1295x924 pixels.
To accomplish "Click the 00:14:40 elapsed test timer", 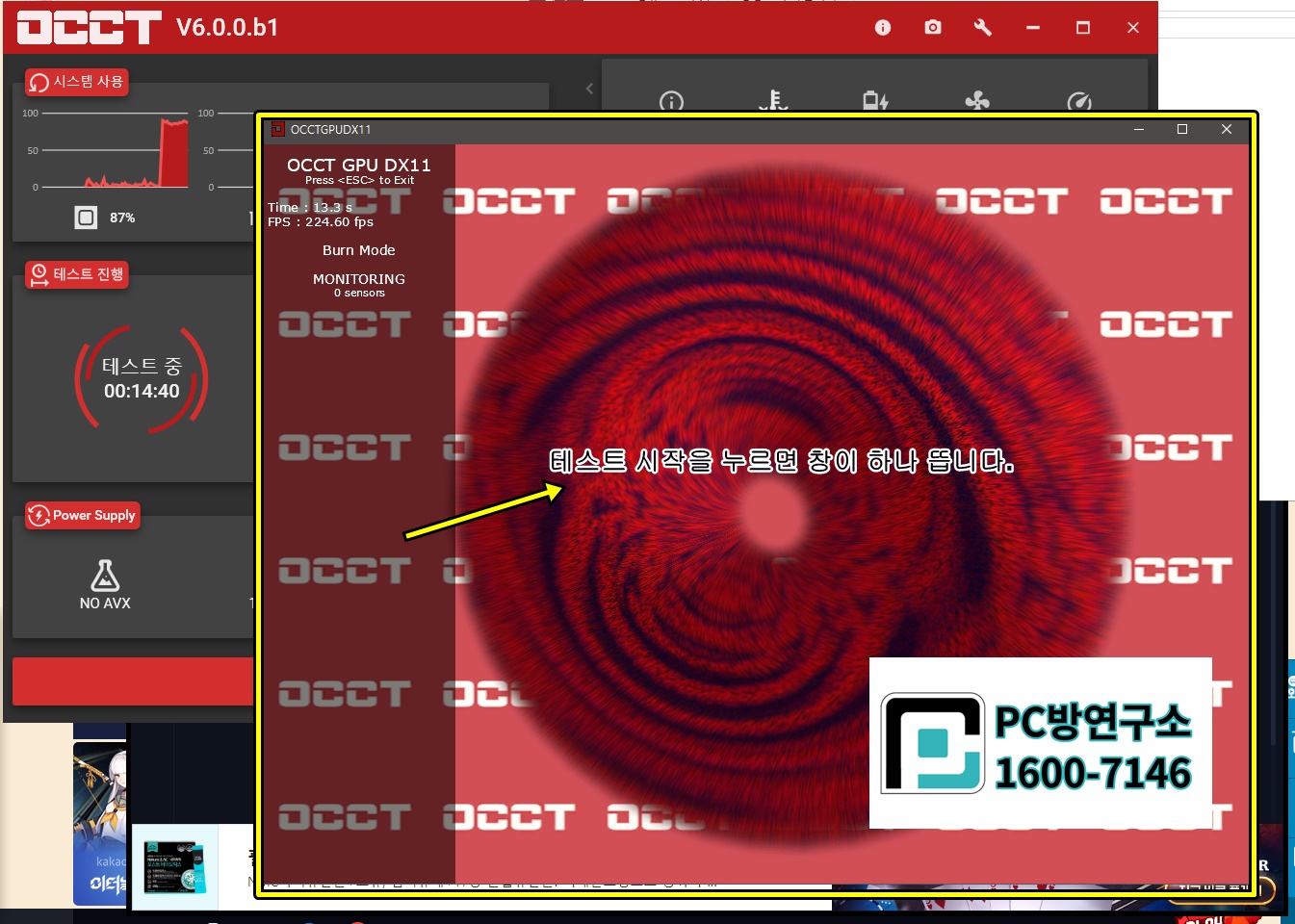I will pos(142,391).
